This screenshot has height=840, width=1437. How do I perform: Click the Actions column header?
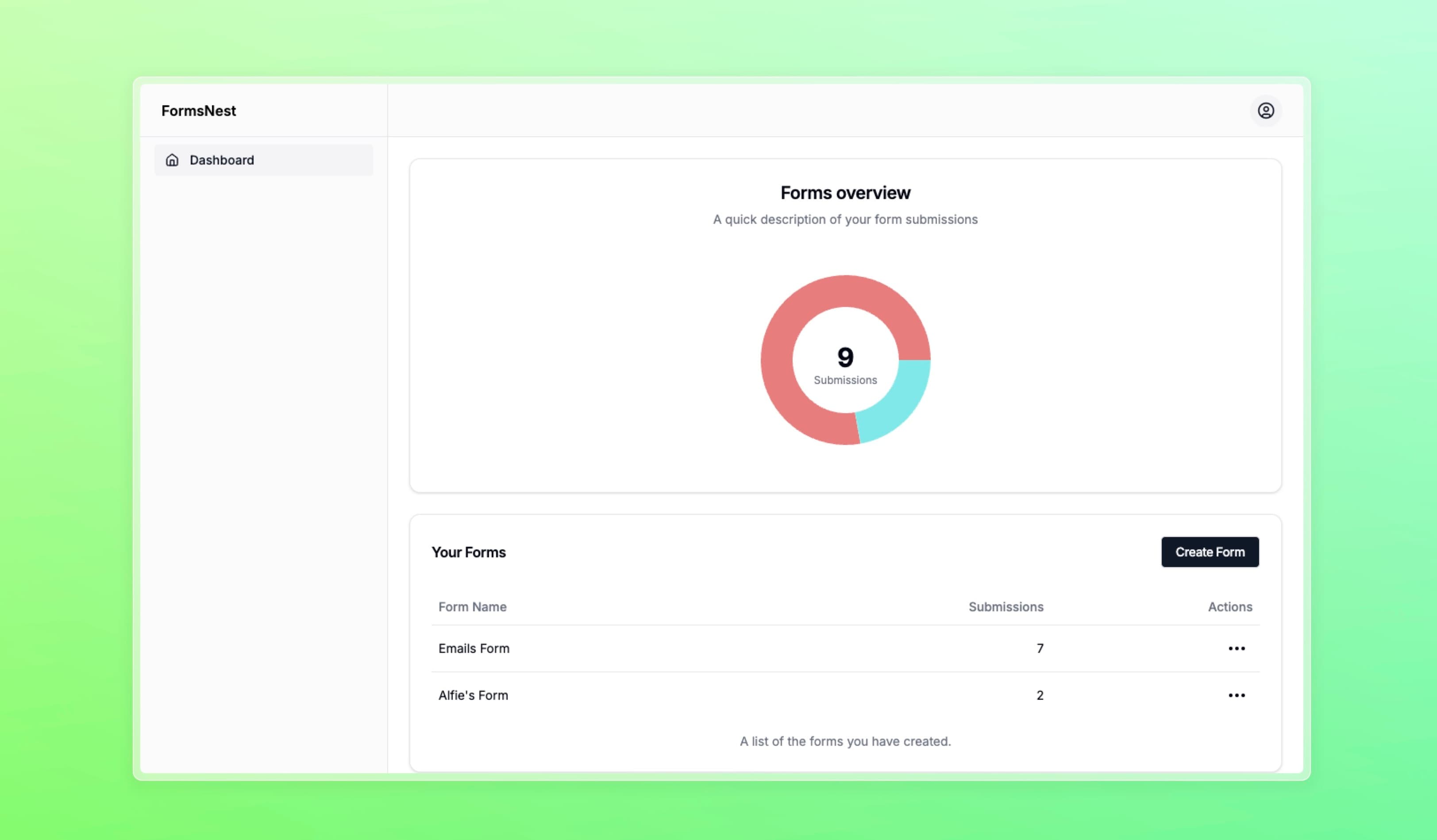1230,607
